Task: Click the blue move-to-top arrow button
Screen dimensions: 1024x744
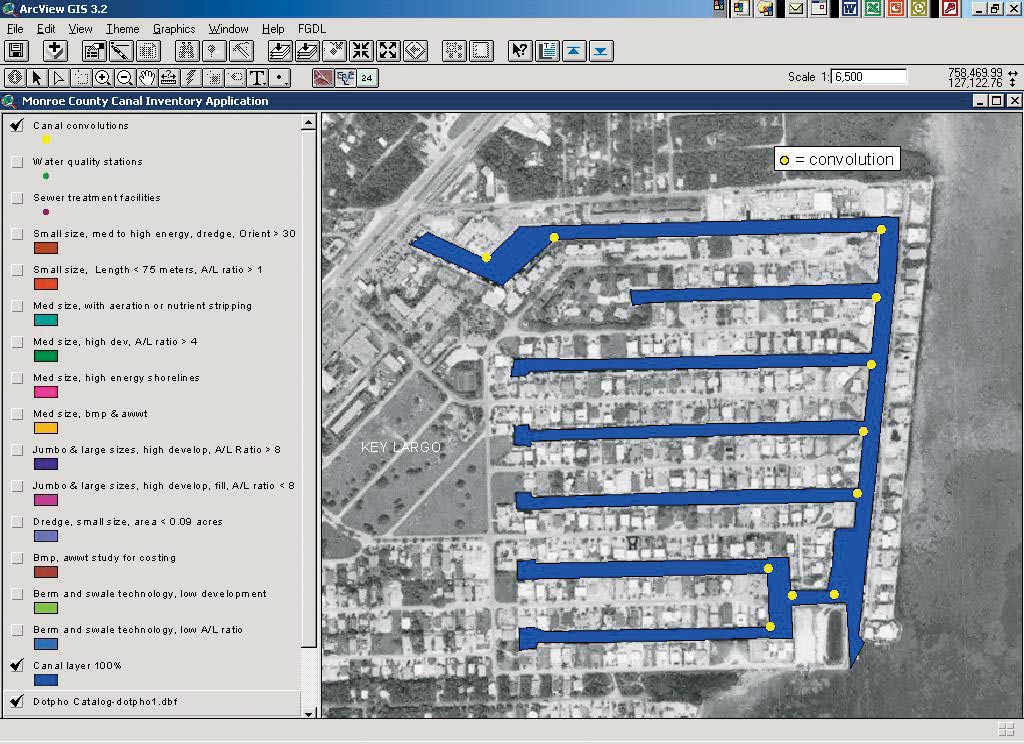Action: 574,50
